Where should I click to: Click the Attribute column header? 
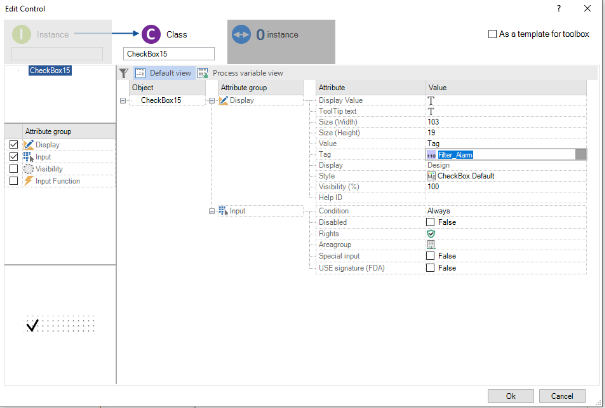pos(370,87)
